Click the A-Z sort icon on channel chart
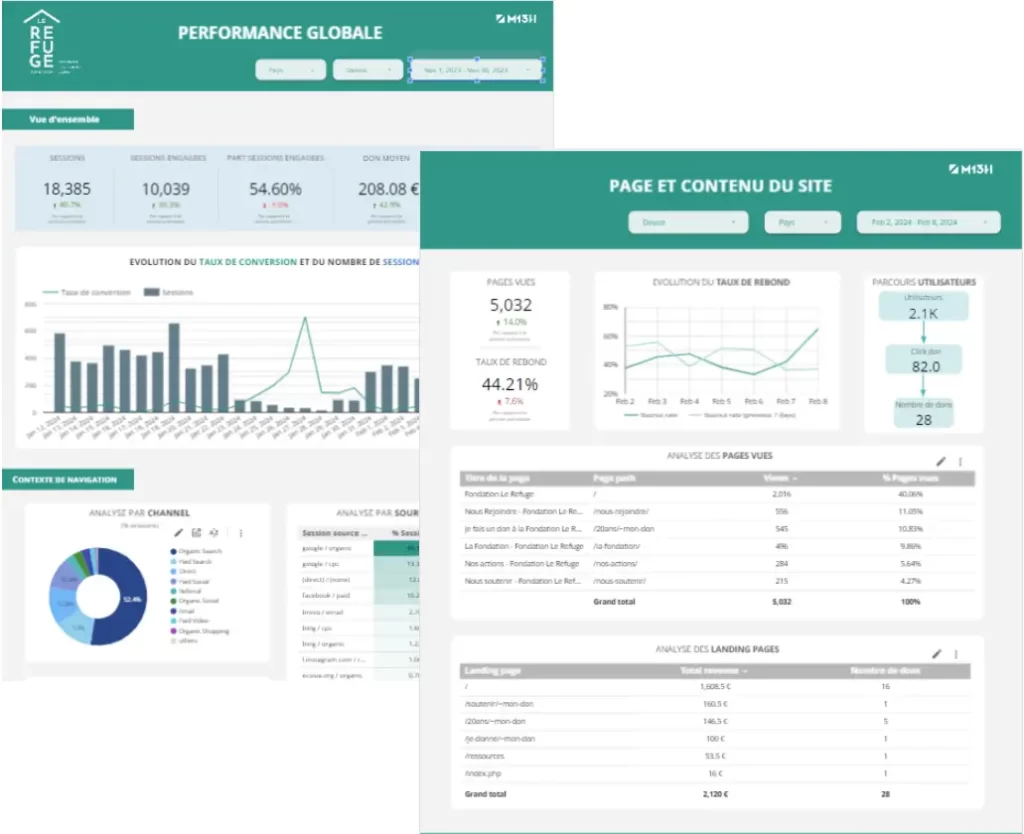This screenshot has height=834, width=1024. [x=214, y=533]
